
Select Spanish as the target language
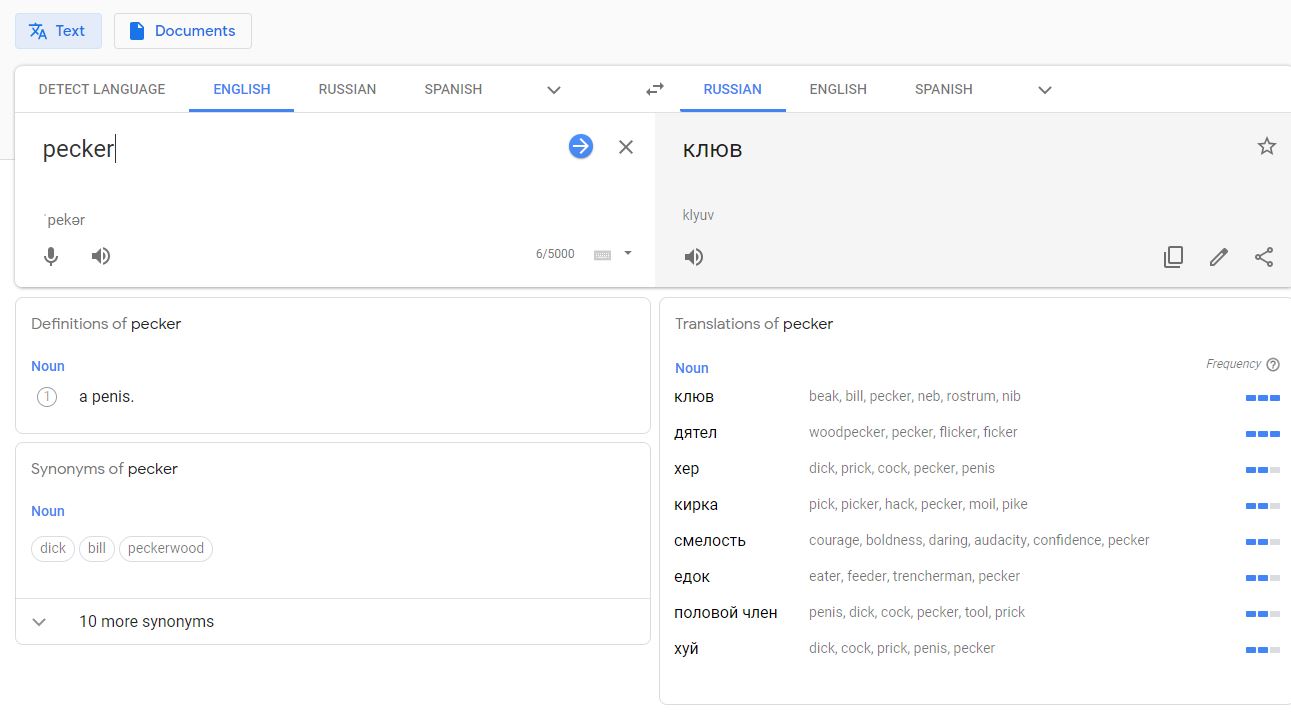click(x=944, y=89)
